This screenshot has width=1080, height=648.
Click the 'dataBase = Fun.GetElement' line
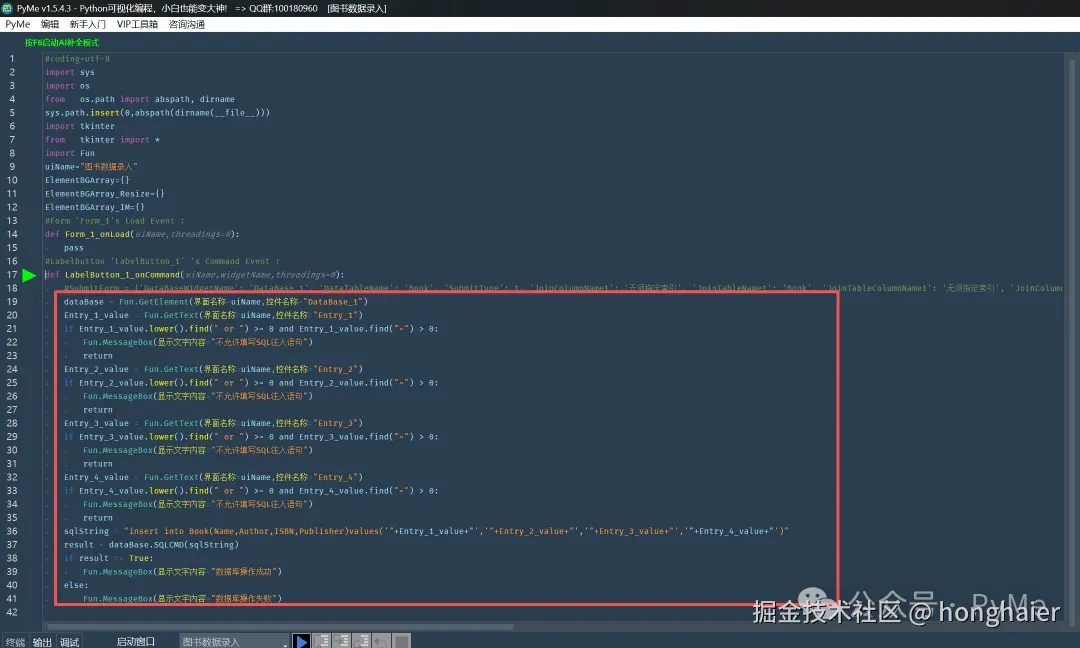coord(216,302)
